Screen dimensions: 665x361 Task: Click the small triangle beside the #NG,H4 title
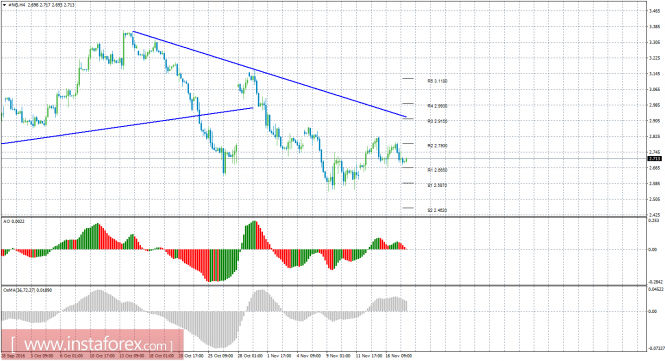pos(4,5)
